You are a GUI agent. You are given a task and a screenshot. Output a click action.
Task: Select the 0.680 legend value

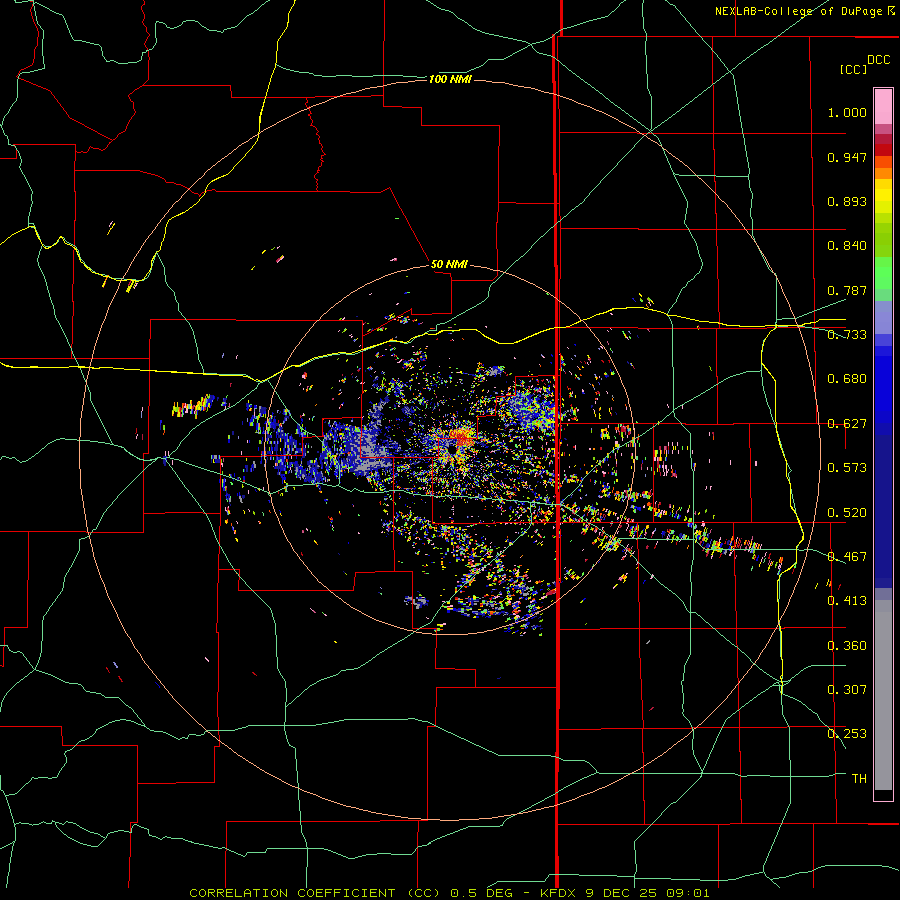(847, 379)
